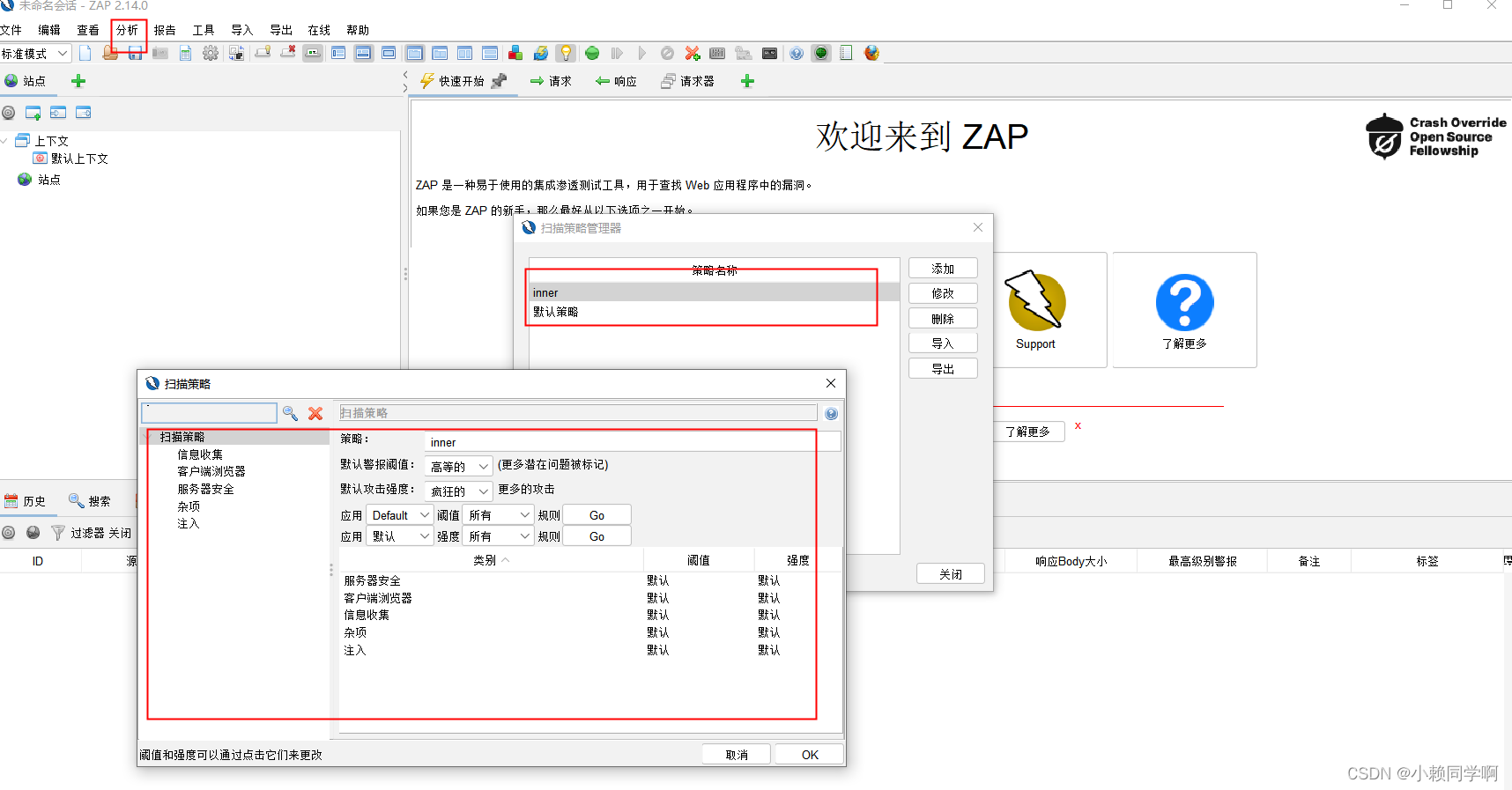The height and width of the screenshot is (790, 1512).
Task: Click 添加 in the policy manager
Action: [943, 269]
